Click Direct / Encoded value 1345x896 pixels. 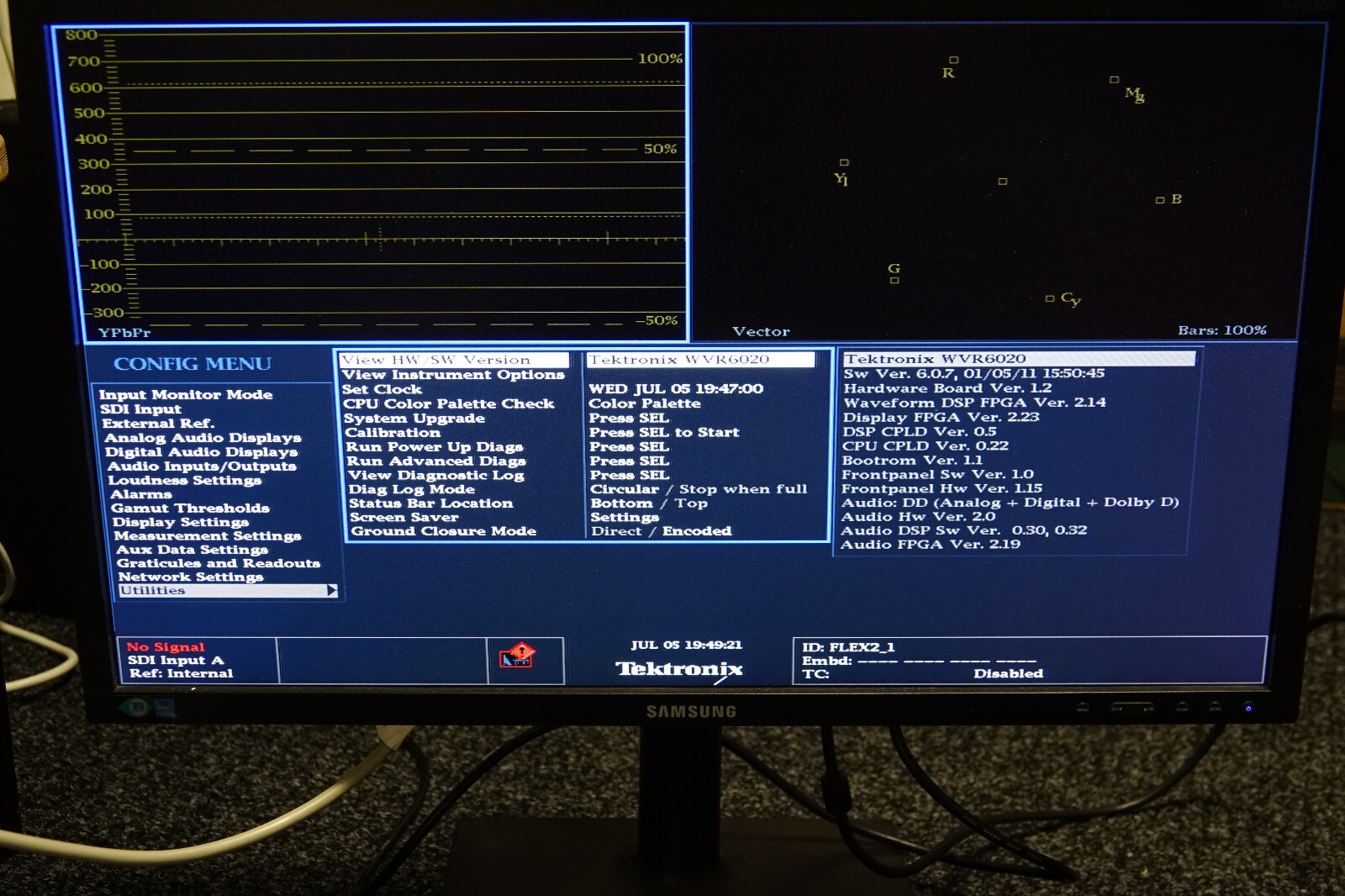[x=662, y=531]
